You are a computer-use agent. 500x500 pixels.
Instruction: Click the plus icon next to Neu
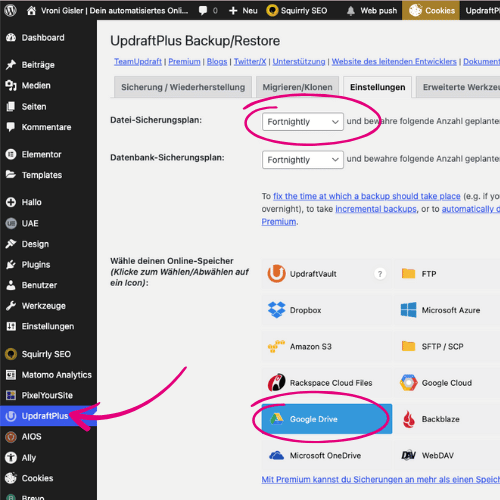point(233,11)
